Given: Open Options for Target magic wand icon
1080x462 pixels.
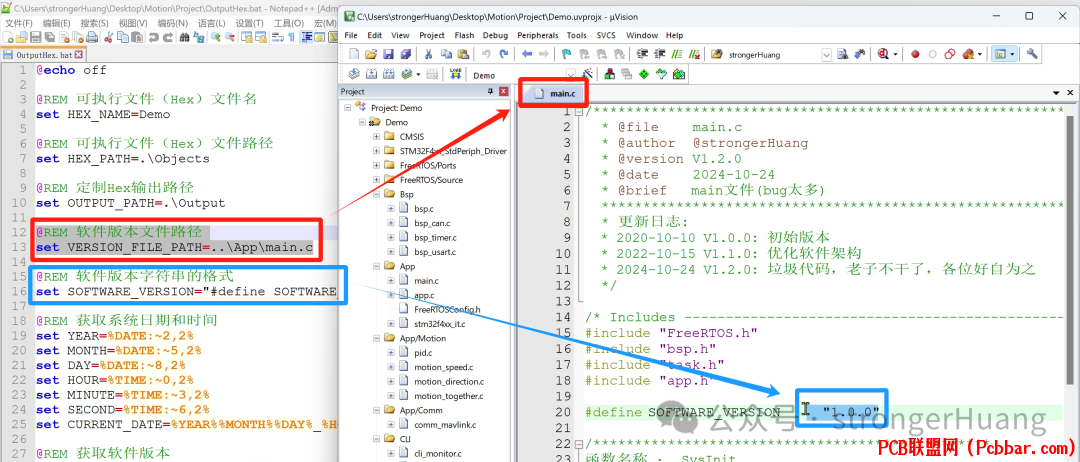Looking at the screenshot, I should click(x=588, y=74).
